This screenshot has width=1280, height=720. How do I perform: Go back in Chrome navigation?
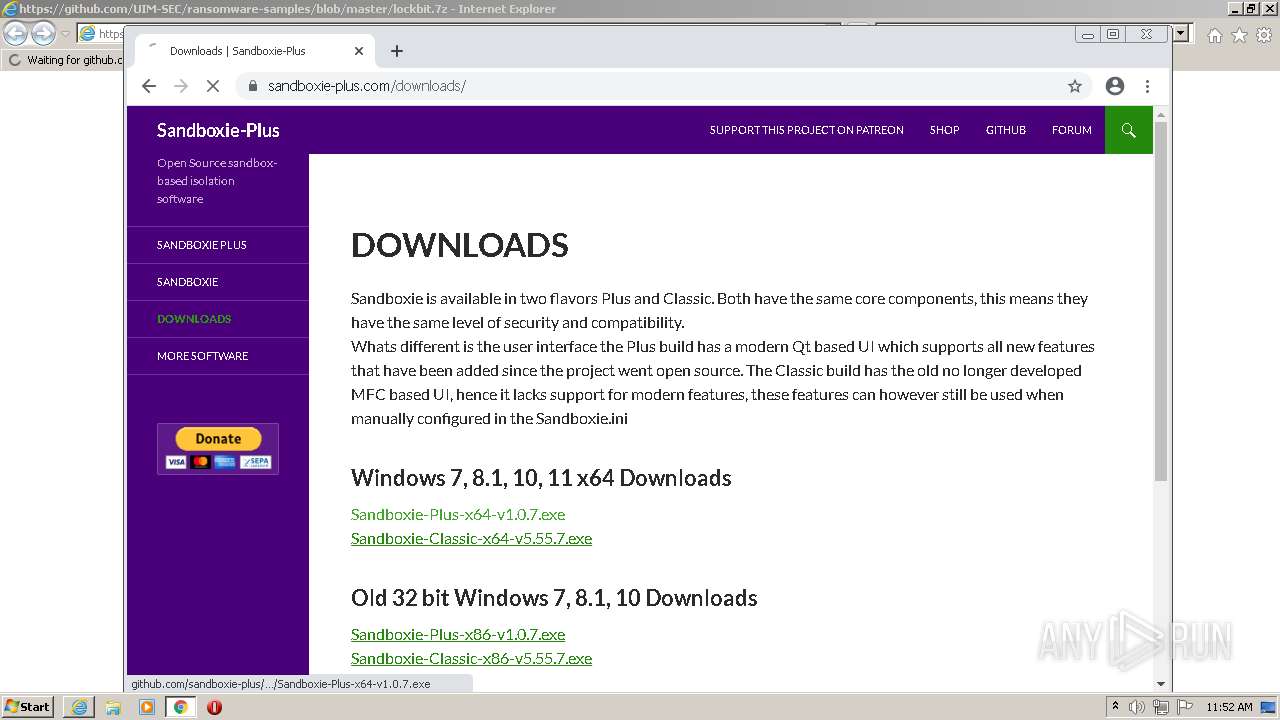tap(149, 86)
